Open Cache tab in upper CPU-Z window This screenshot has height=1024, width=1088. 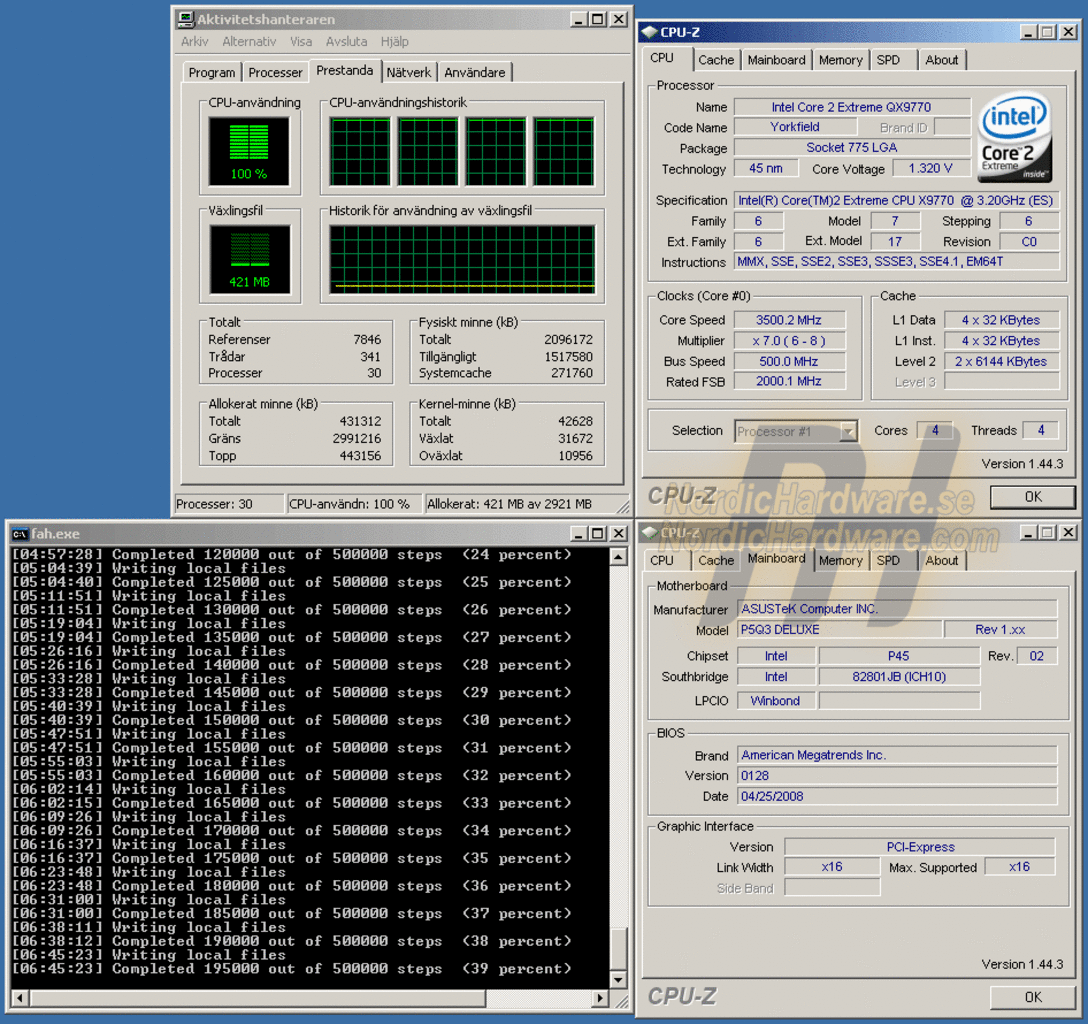(716, 60)
